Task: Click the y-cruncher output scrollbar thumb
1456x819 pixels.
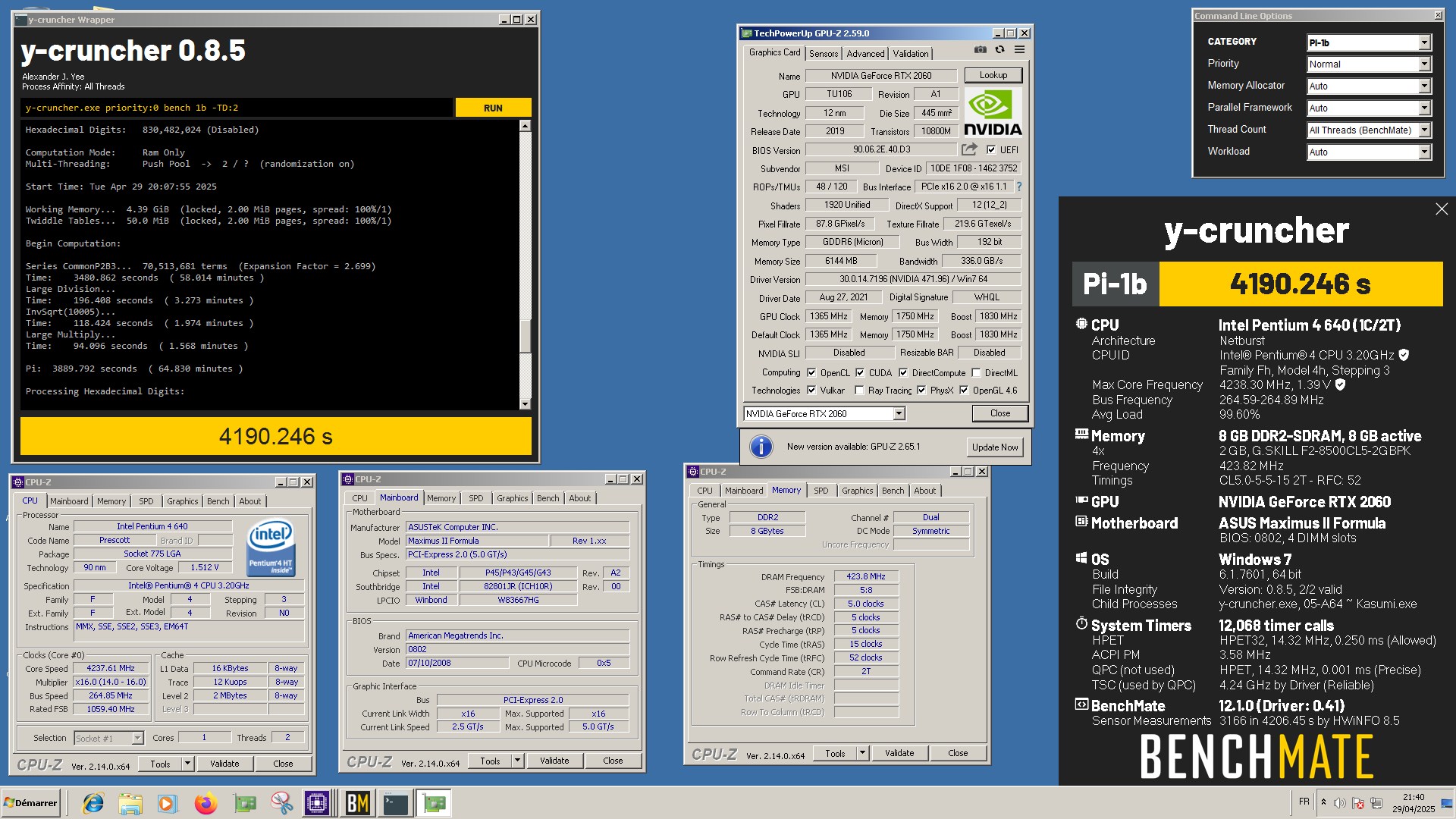Action: (525, 335)
